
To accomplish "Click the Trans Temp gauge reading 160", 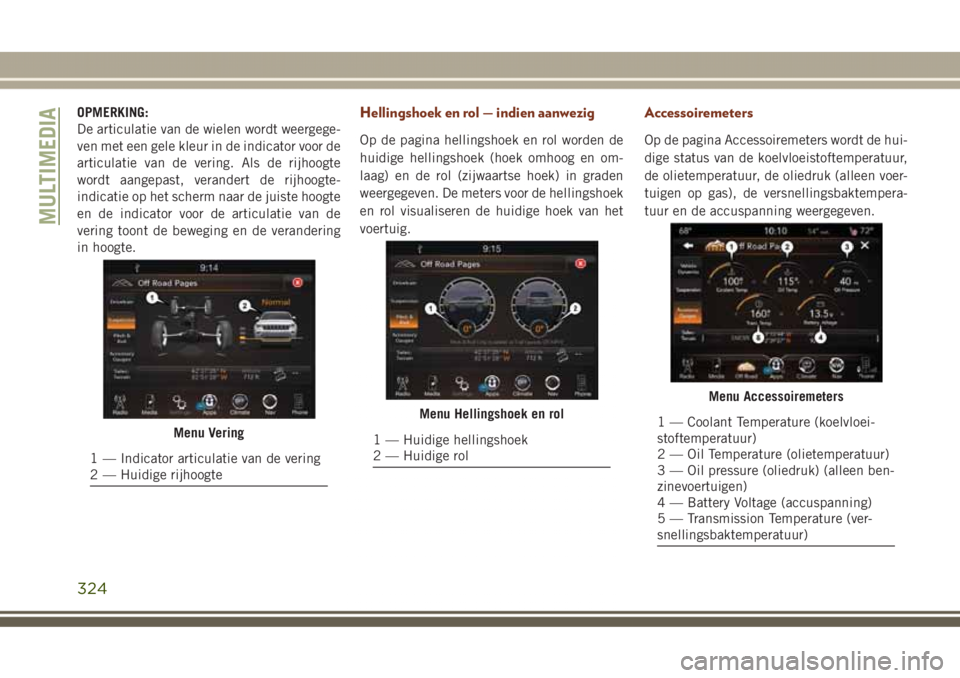I will [760, 311].
